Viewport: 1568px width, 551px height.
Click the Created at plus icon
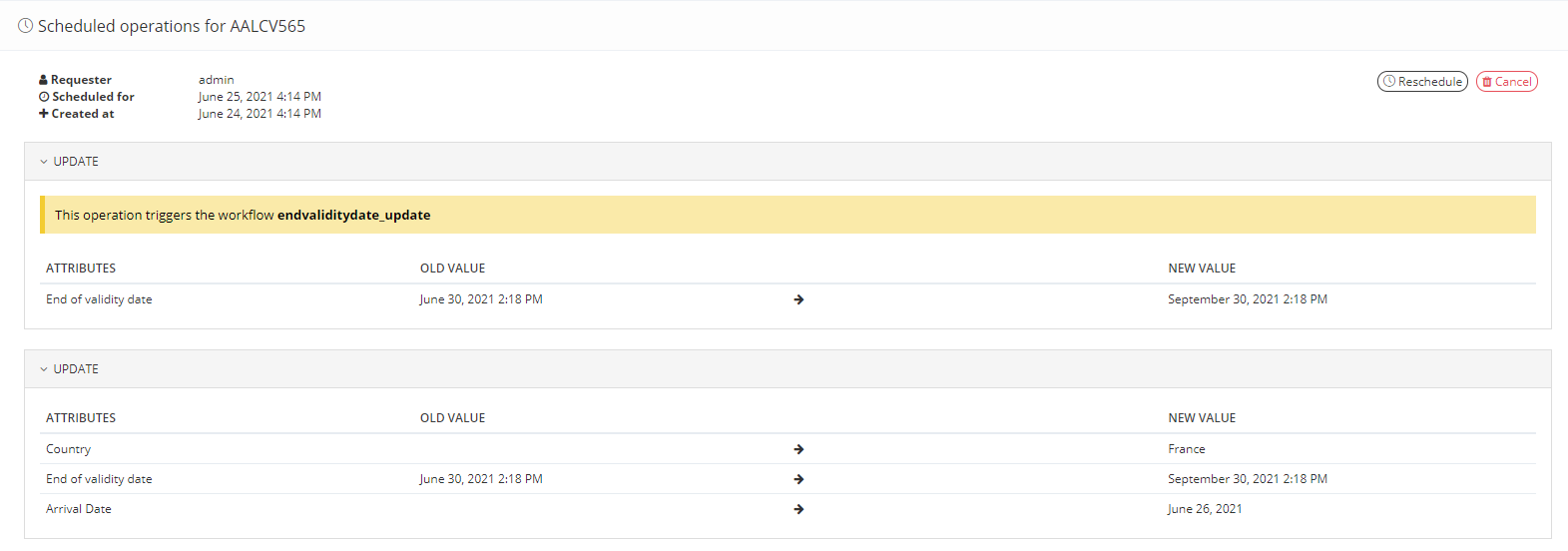pos(44,114)
